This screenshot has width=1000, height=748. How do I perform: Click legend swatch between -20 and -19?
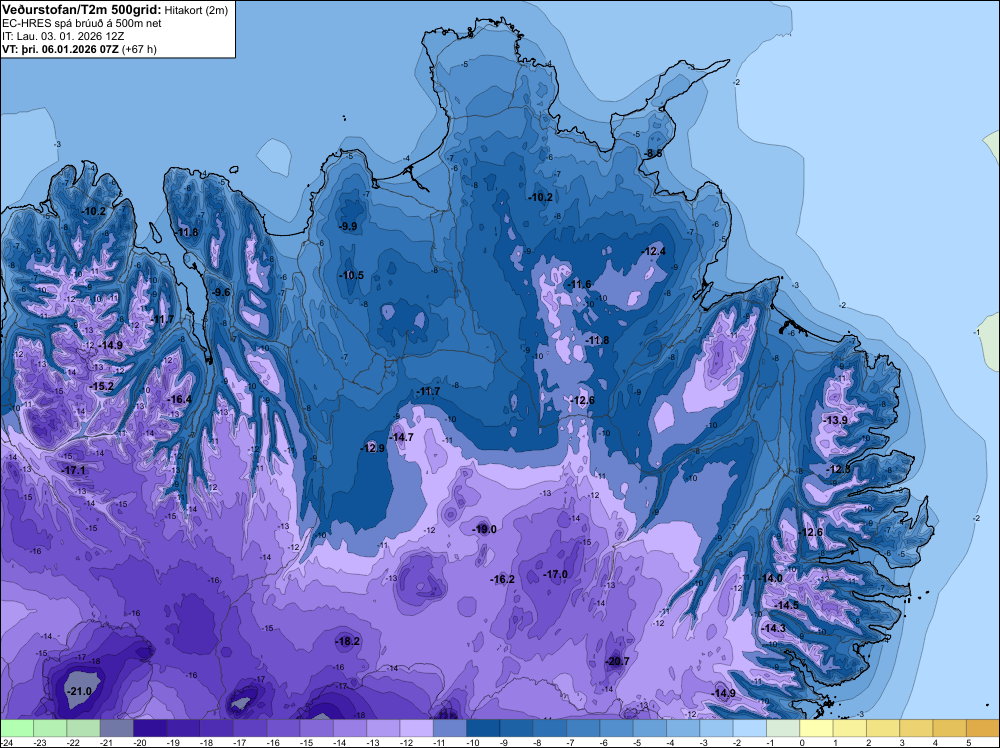[150, 728]
